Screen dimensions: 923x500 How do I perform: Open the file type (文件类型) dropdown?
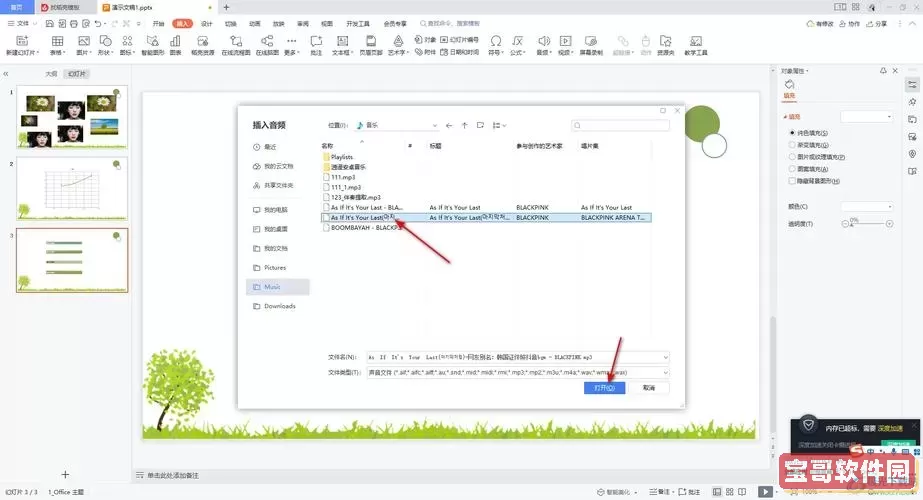pos(666,372)
